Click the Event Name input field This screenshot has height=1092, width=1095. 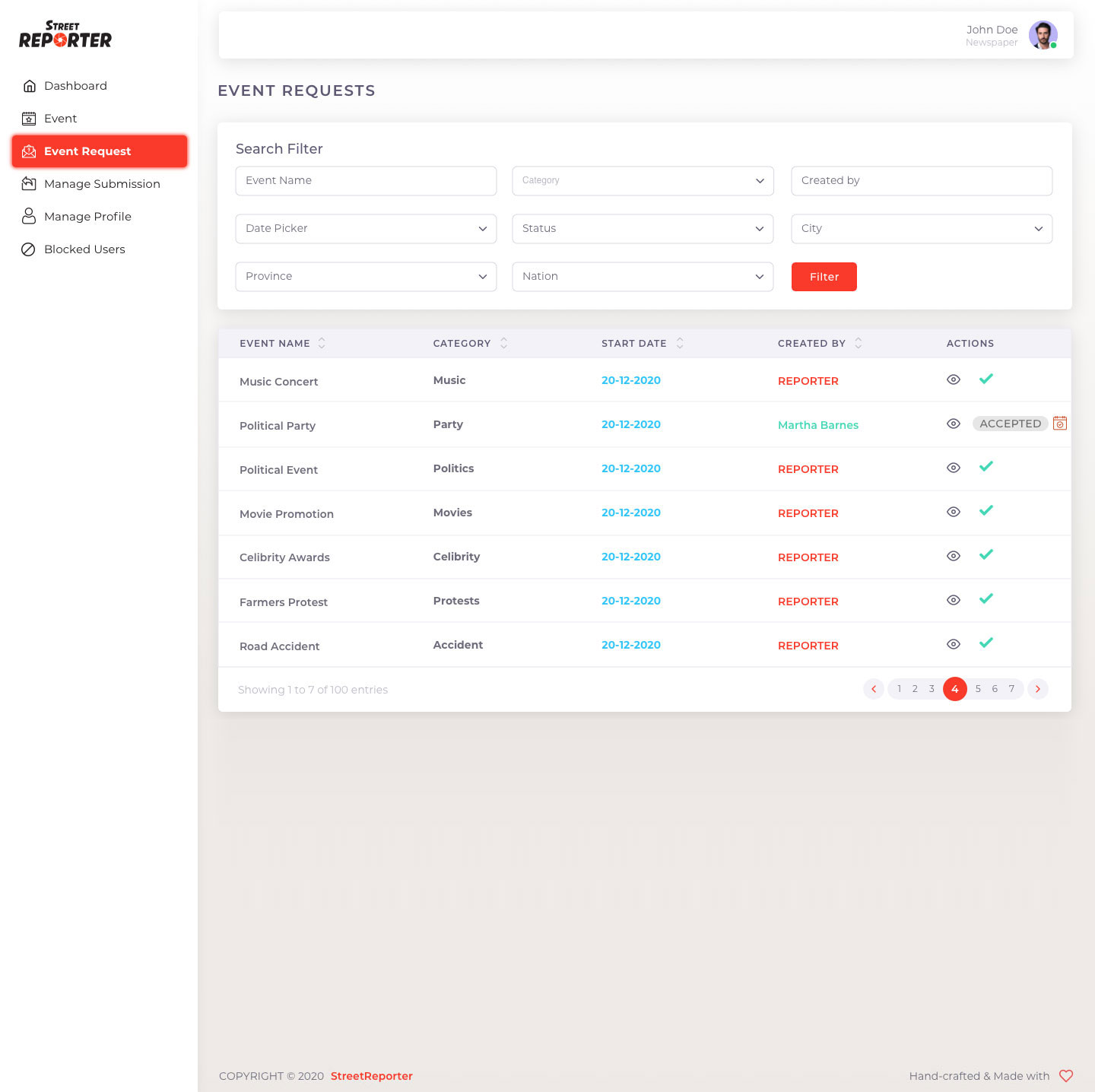tap(366, 181)
